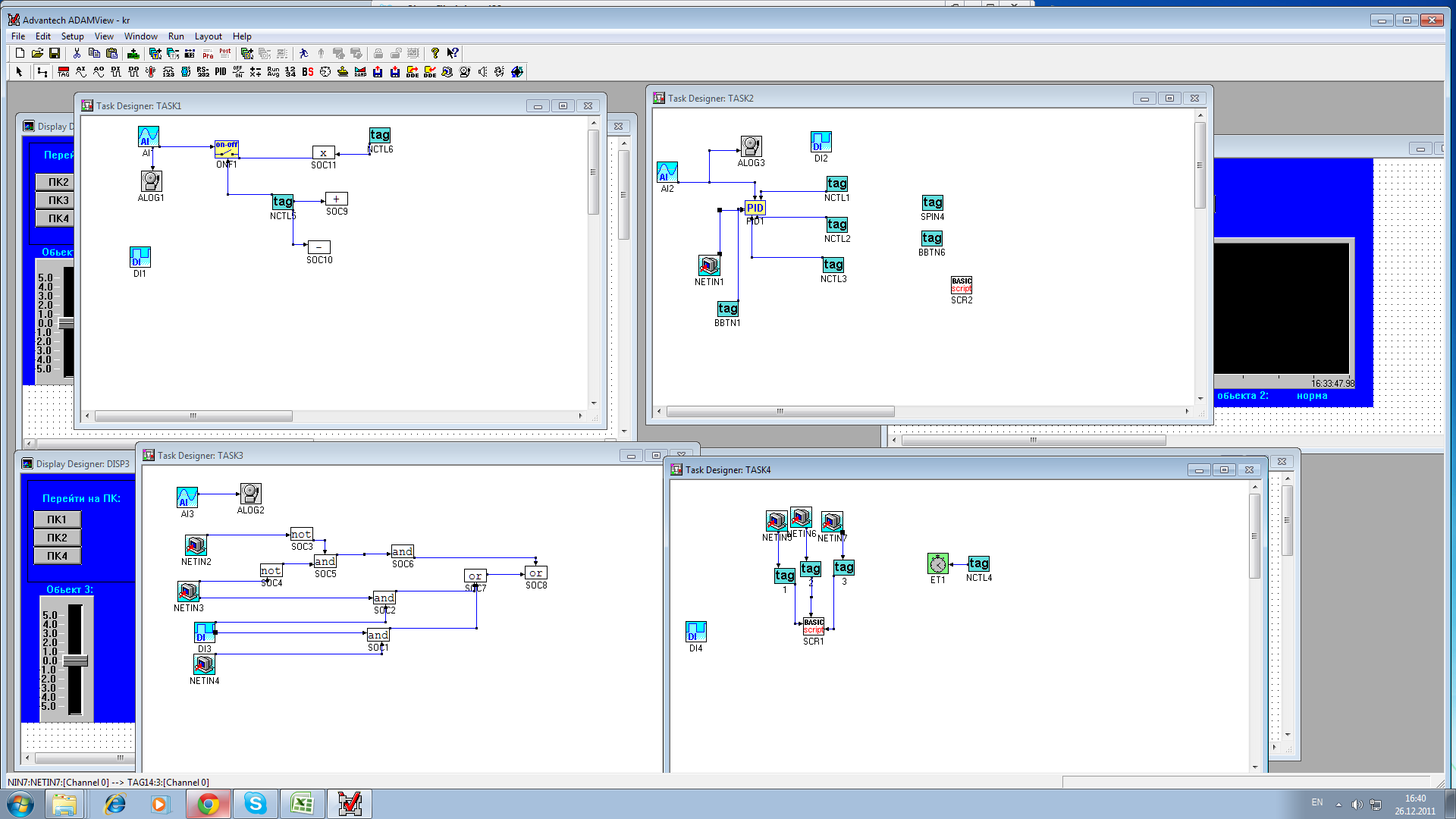Screen dimensions: 1456x819
Task: Select the ET1 timer block in TASK4
Action: pos(938,564)
